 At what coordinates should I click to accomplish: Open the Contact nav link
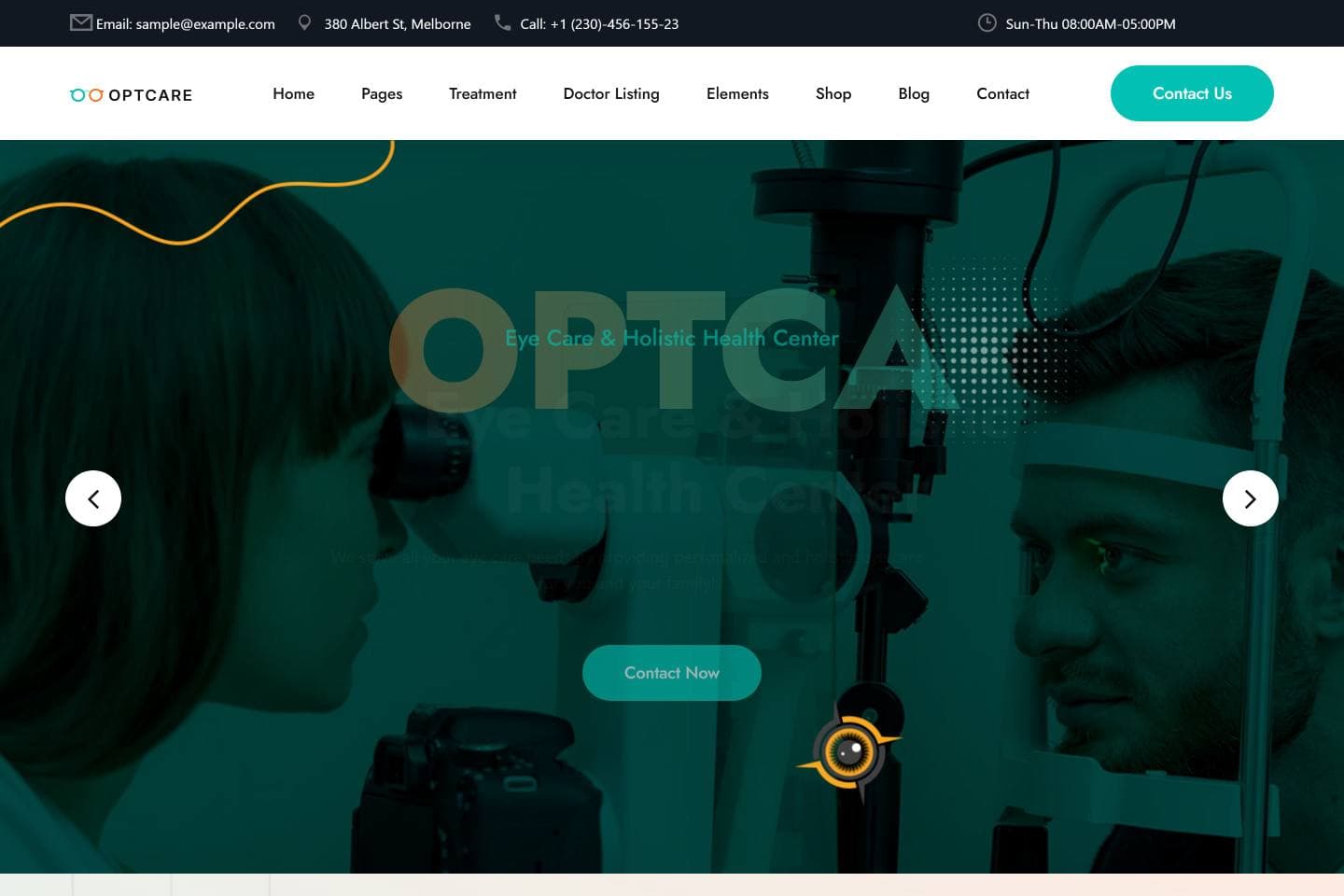point(1002,93)
